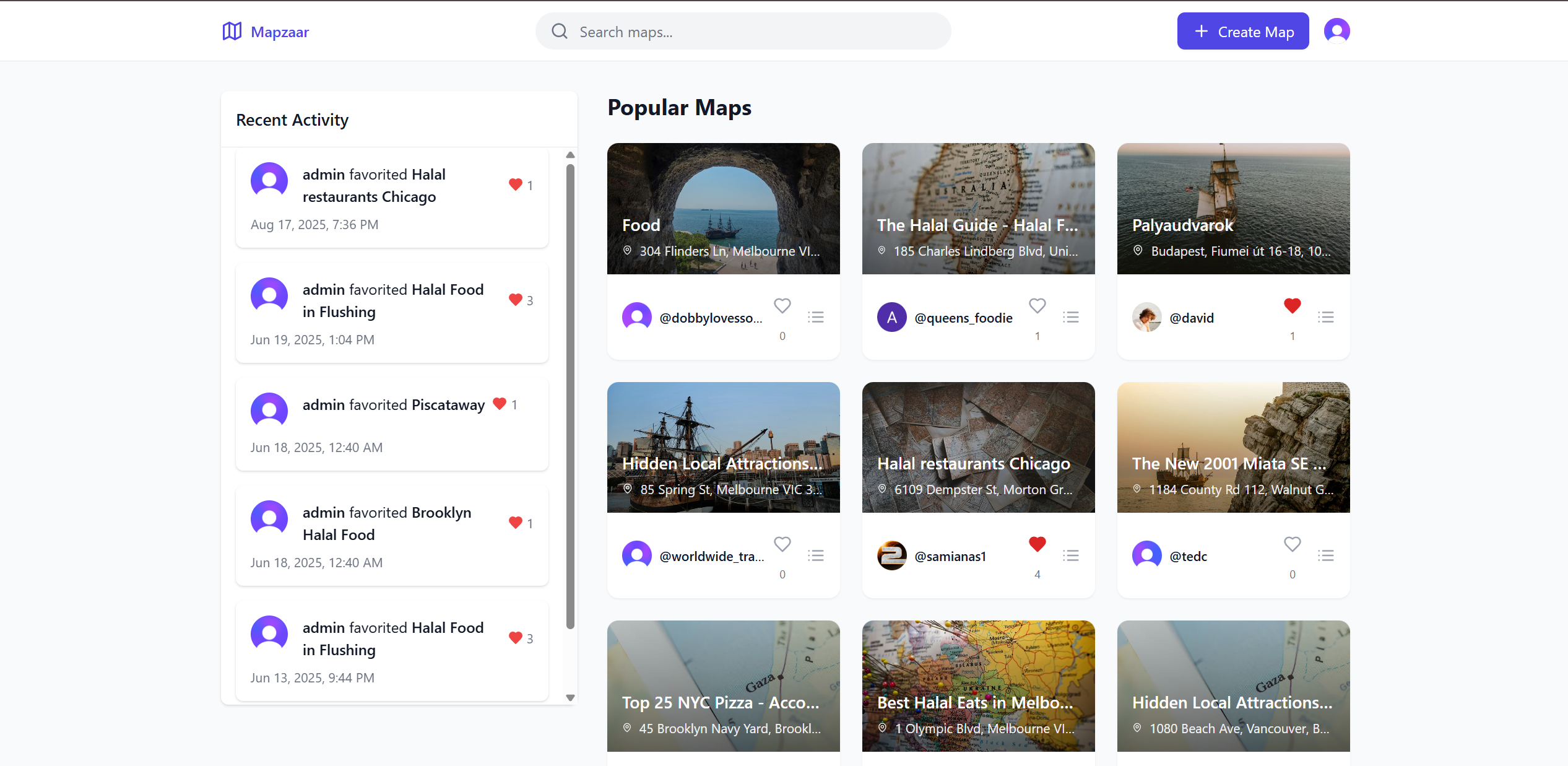Viewport: 1568px width, 766px height.
Task: Click admin avatar in Halal restaurants Chicago activity
Action: (x=269, y=181)
